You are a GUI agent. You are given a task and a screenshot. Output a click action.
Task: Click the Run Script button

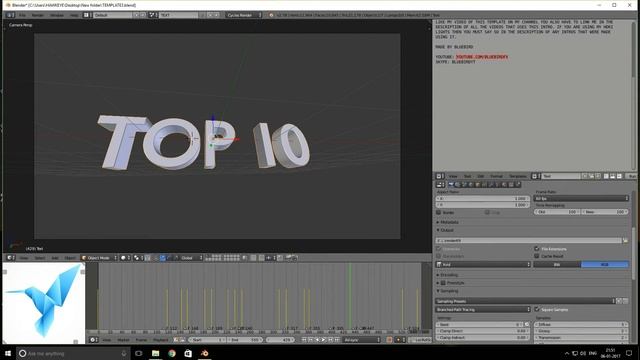pyautogui.click(x=632, y=176)
